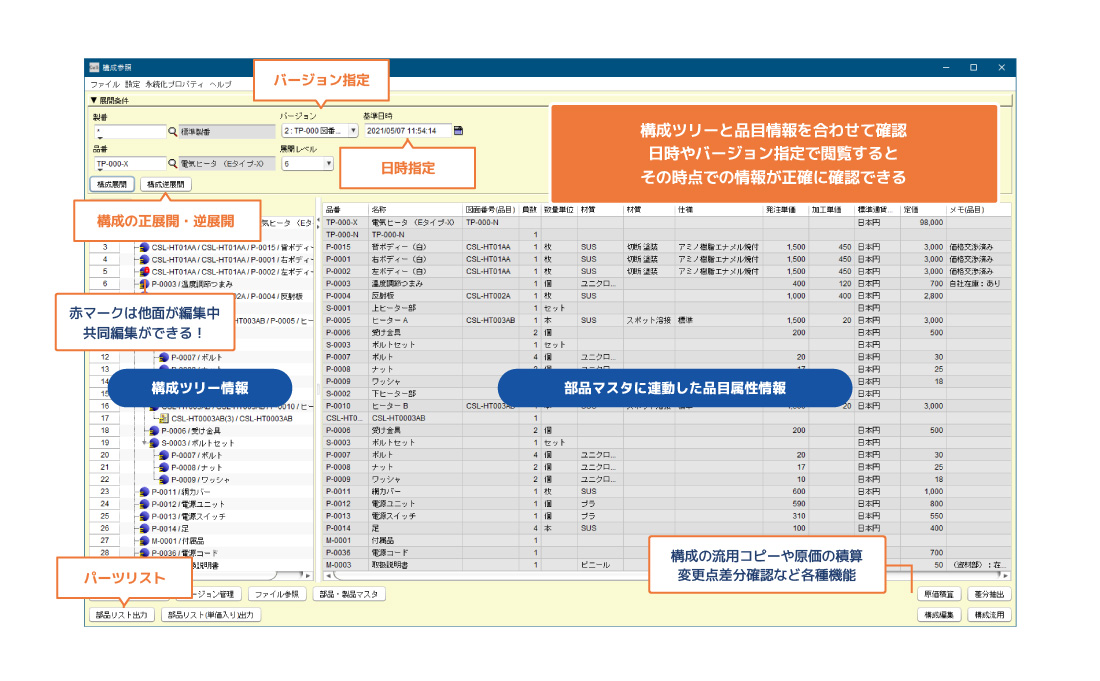The image size is (1100, 681).
Task: Open the 展開レベル dropdown
Action: [x=328, y=163]
